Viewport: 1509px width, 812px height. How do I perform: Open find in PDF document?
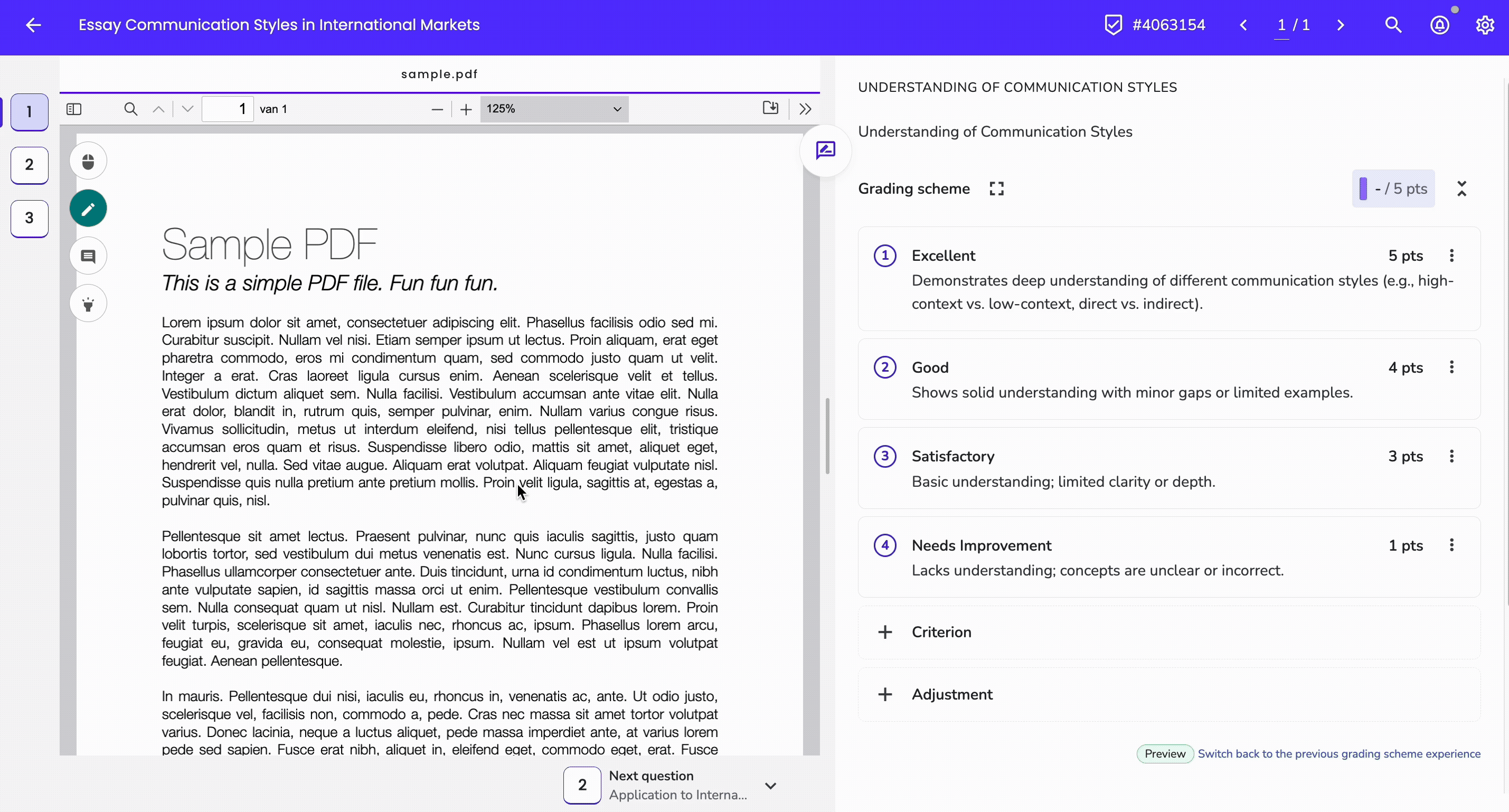pos(130,109)
